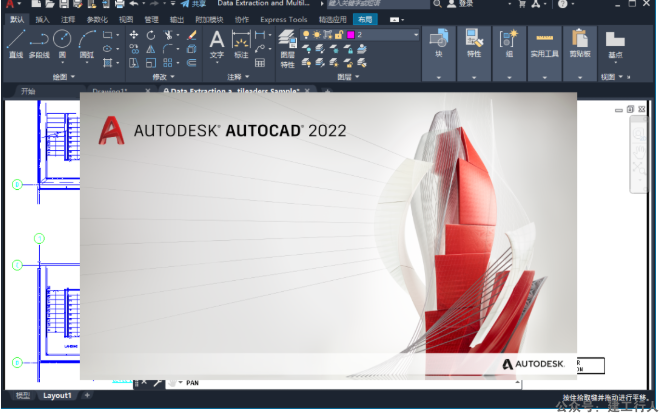Click the Rectangle tool in Draw panel

click(108, 35)
